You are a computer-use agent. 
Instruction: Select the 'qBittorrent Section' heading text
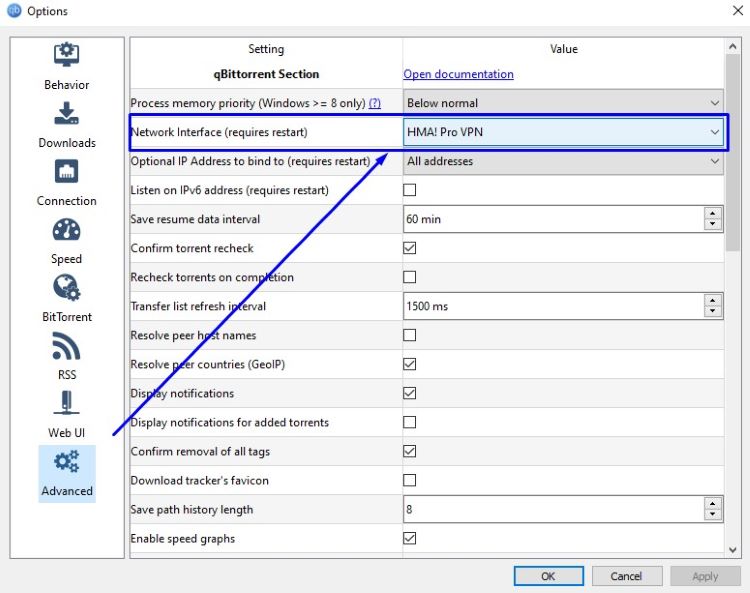266,74
